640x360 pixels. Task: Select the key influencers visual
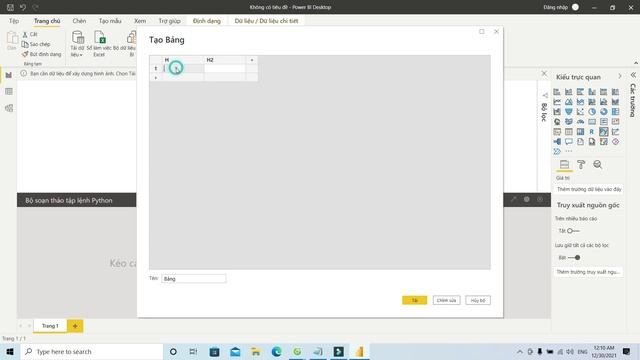coord(616,131)
